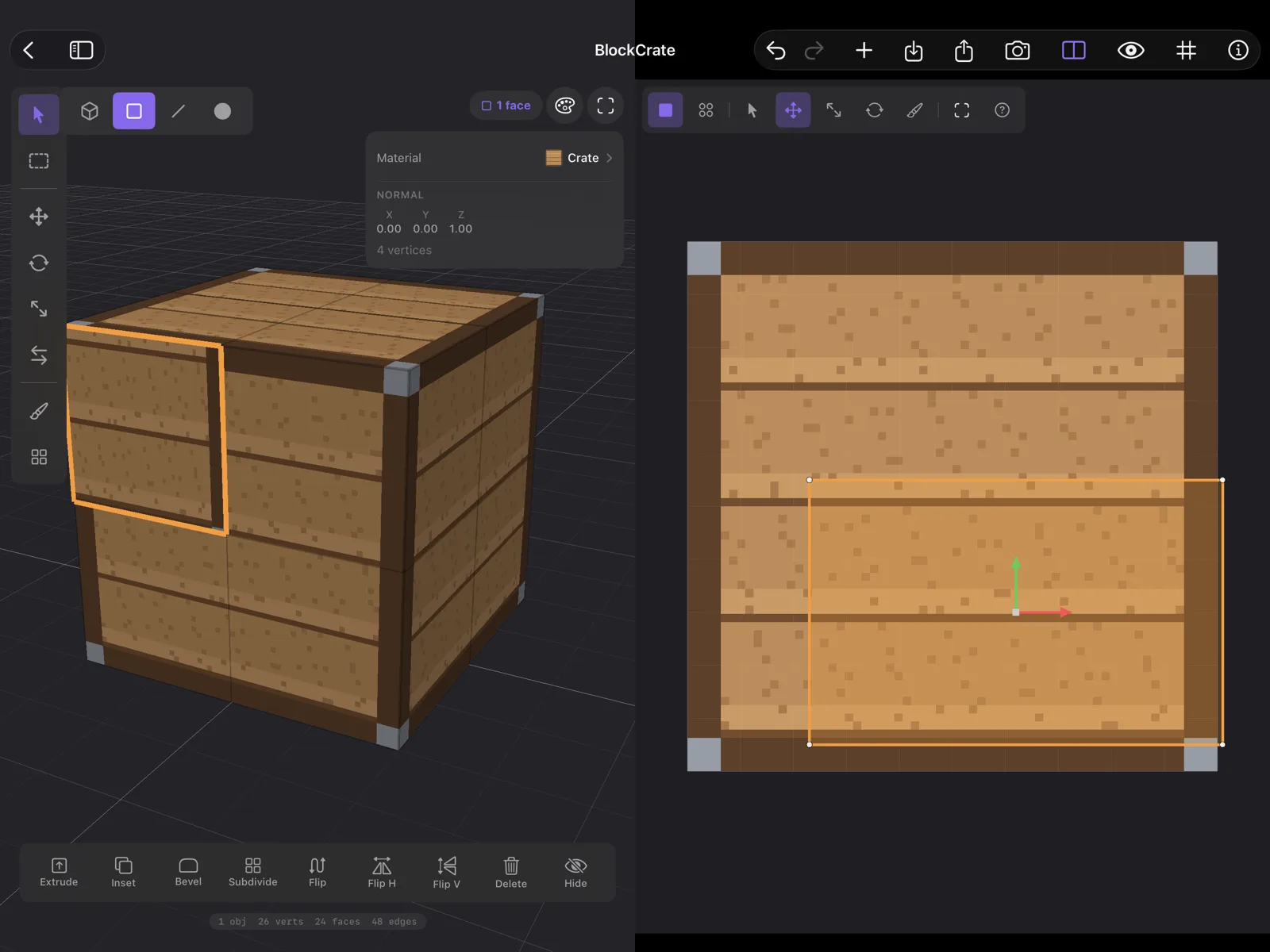Import a file via download icon
This screenshot has height=952, width=1270.
pyautogui.click(x=914, y=51)
